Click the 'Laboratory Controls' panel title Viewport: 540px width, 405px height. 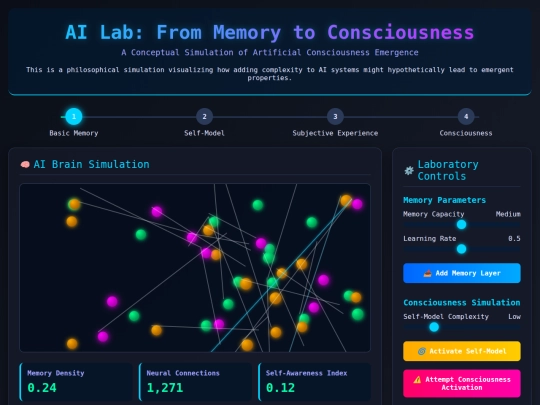448,170
